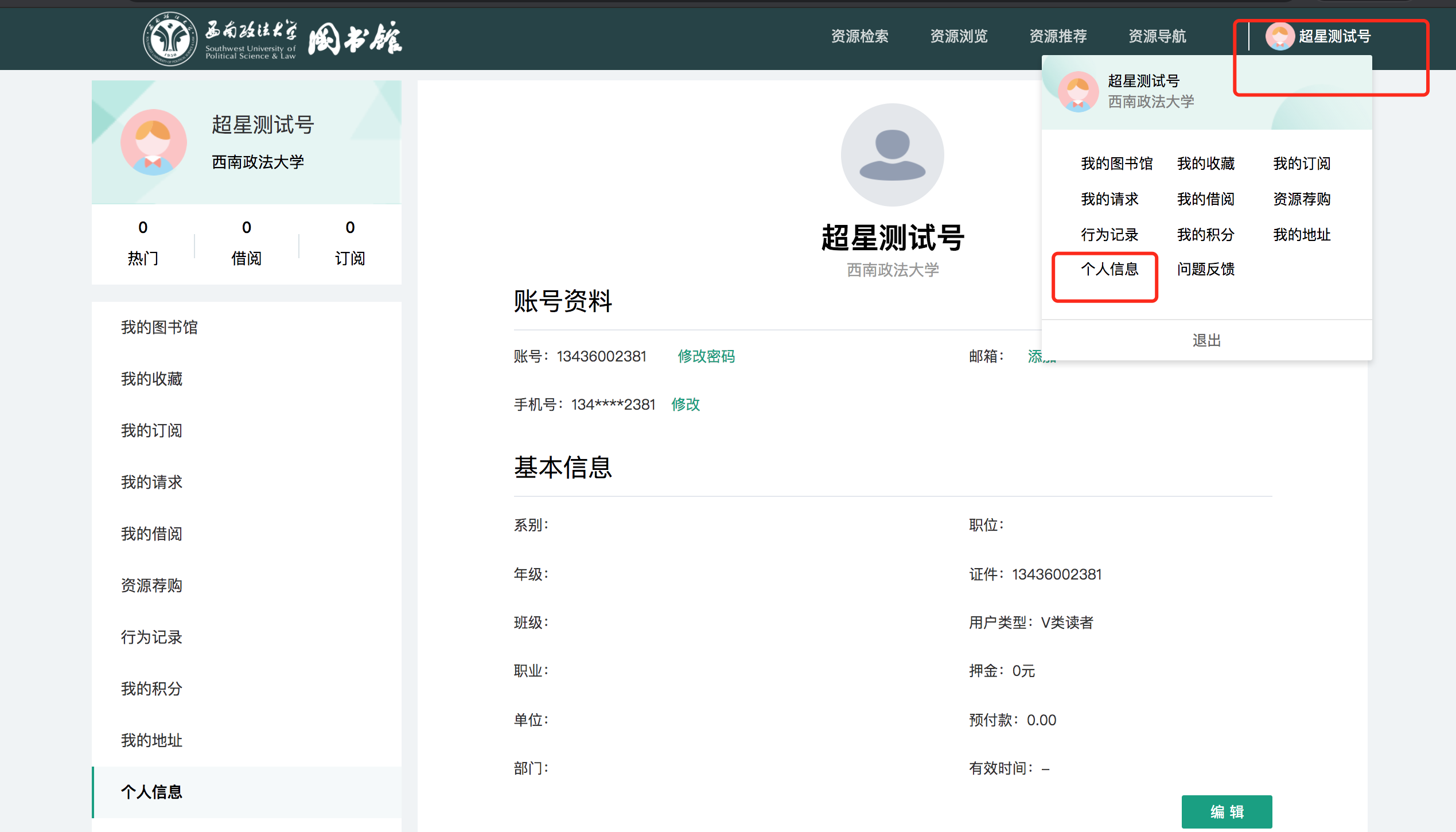Click the 修改密码 link
The width and height of the screenshot is (1456, 832).
[706, 356]
